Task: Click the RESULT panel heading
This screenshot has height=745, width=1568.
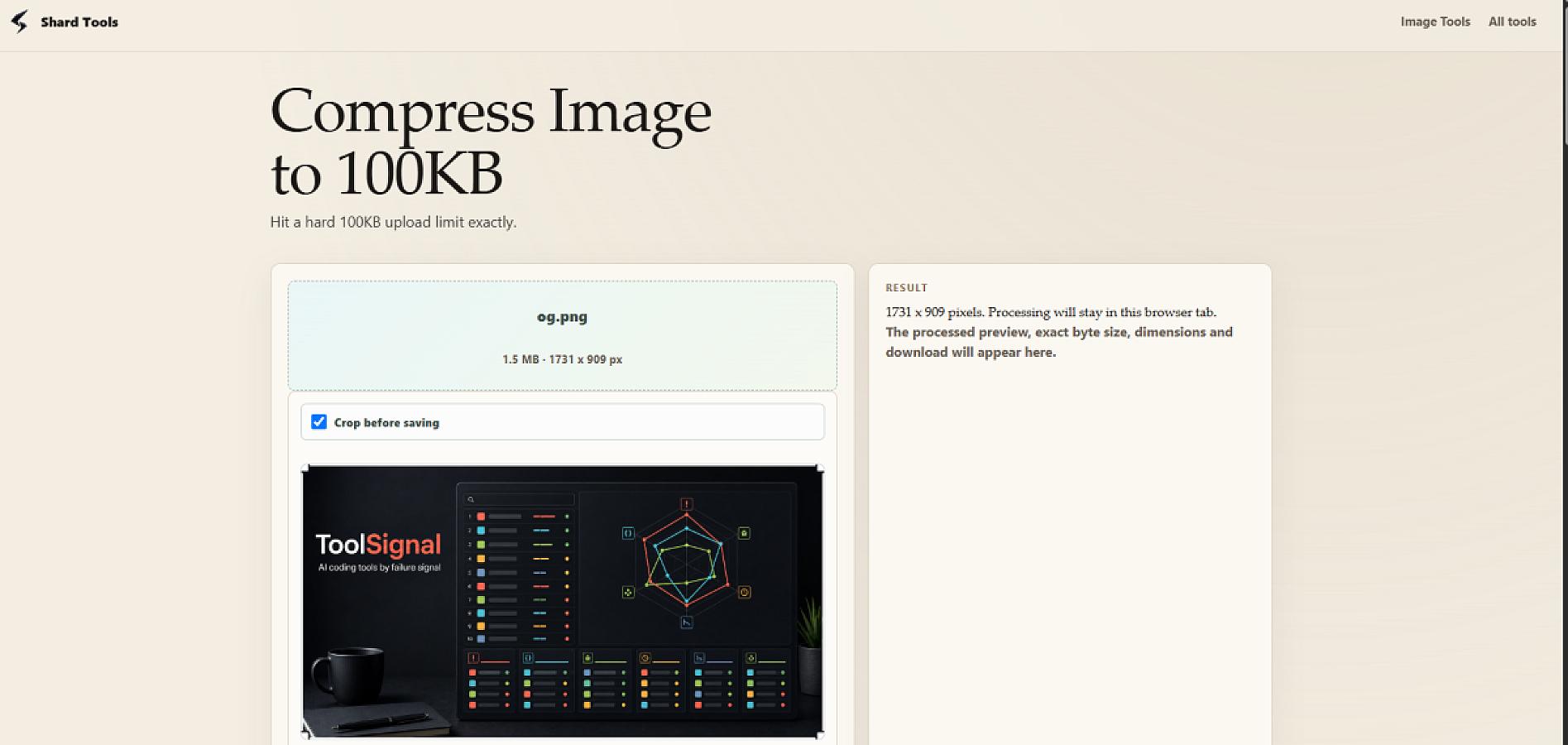Action: (x=906, y=288)
